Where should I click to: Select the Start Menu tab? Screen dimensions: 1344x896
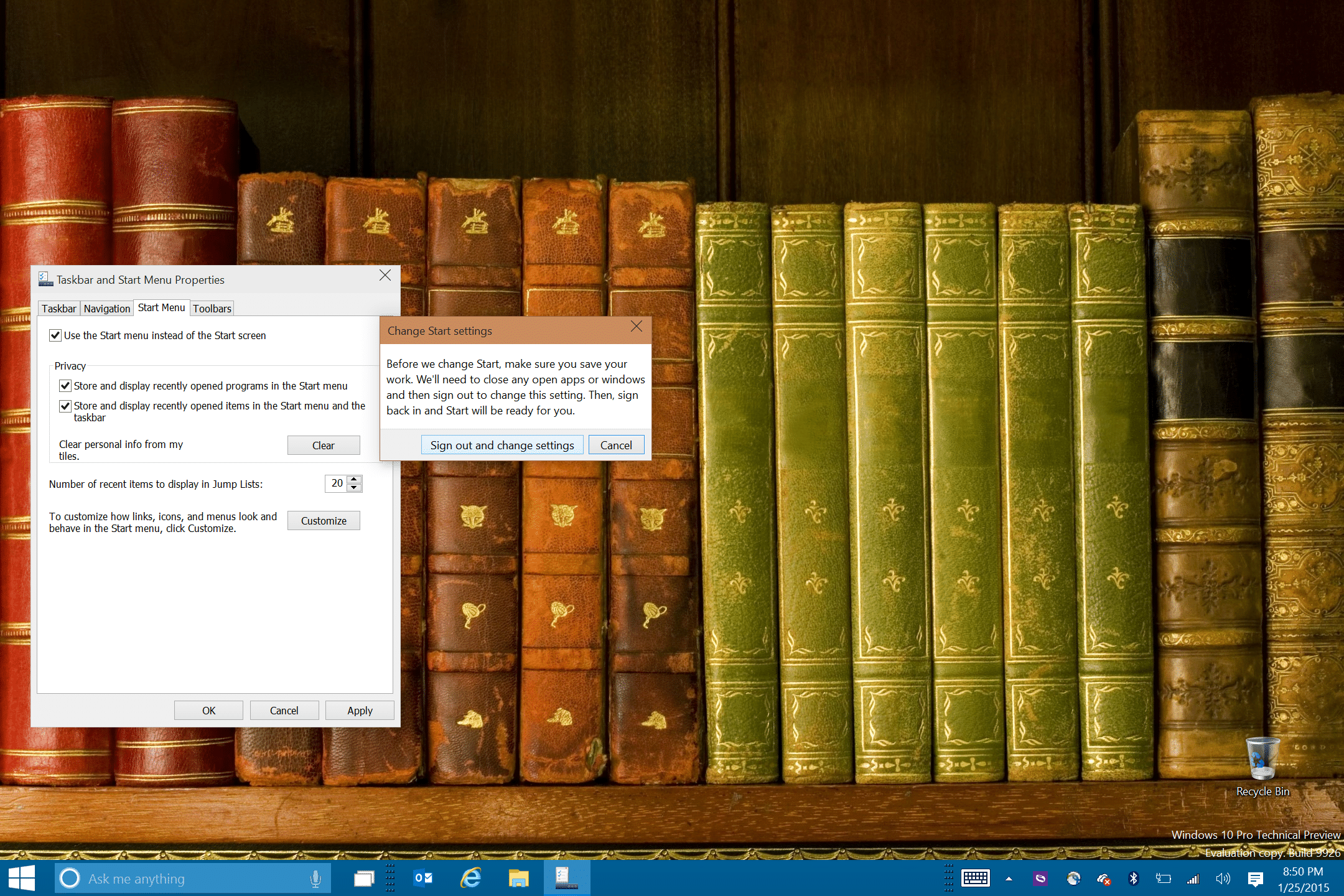pos(161,307)
